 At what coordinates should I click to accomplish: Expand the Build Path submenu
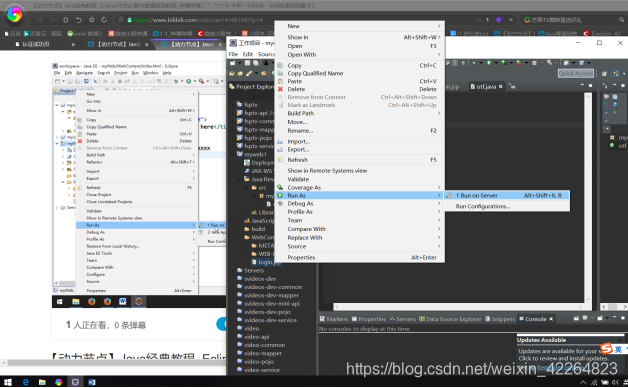[439, 113]
